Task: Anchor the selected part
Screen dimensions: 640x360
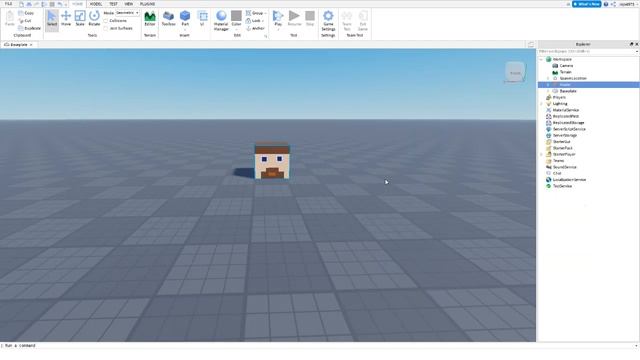Action: [x=256, y=29]
